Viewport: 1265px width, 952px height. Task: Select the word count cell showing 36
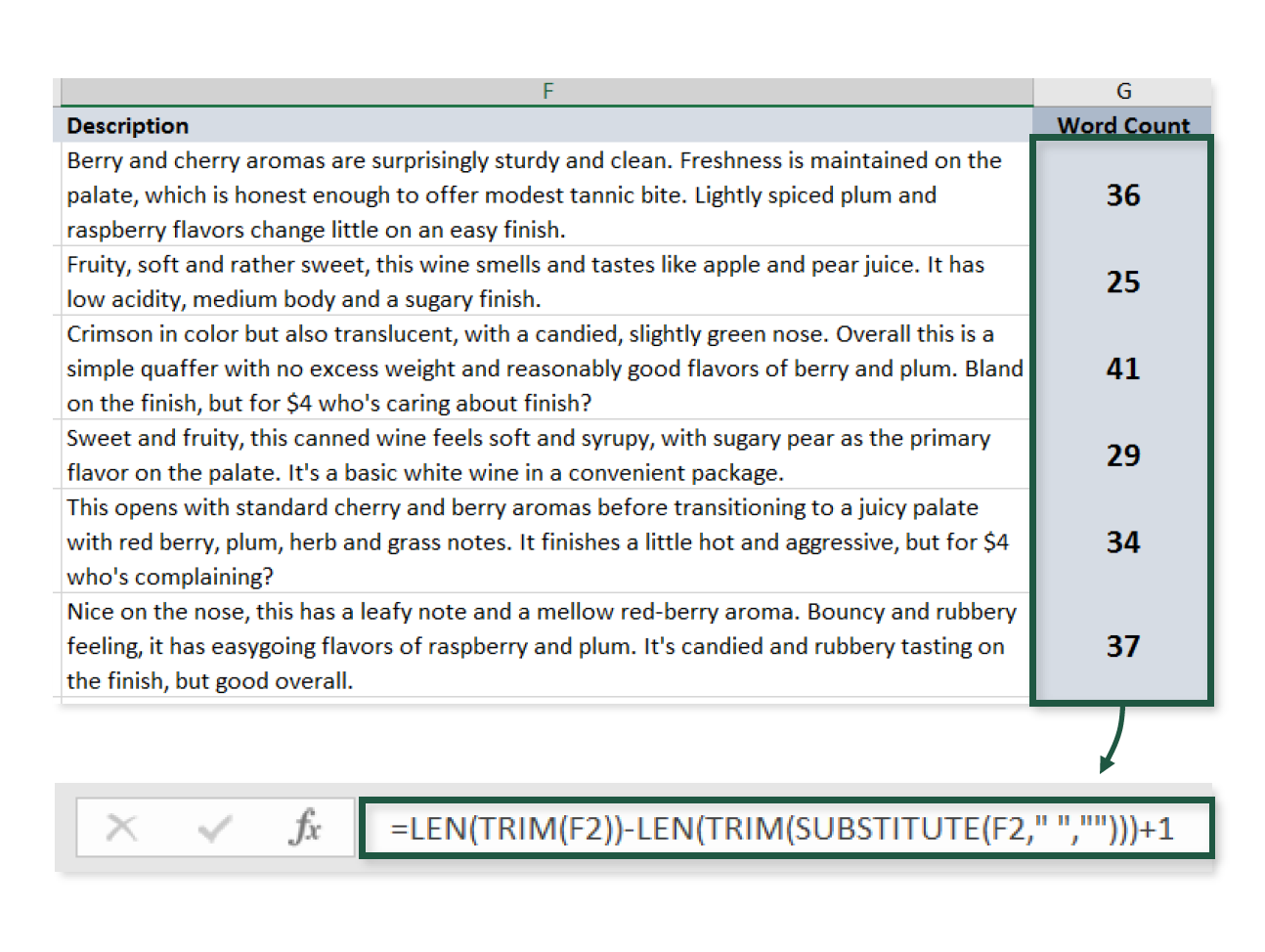[1122, 195]
